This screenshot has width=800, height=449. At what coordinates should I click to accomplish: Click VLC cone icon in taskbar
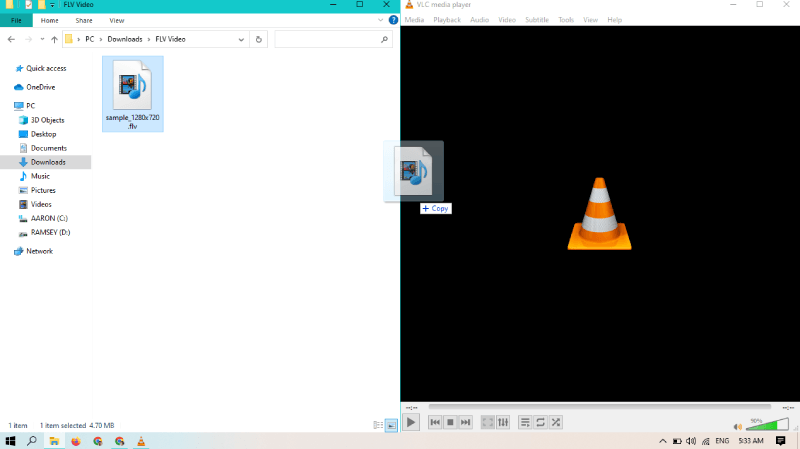(141, 441)
